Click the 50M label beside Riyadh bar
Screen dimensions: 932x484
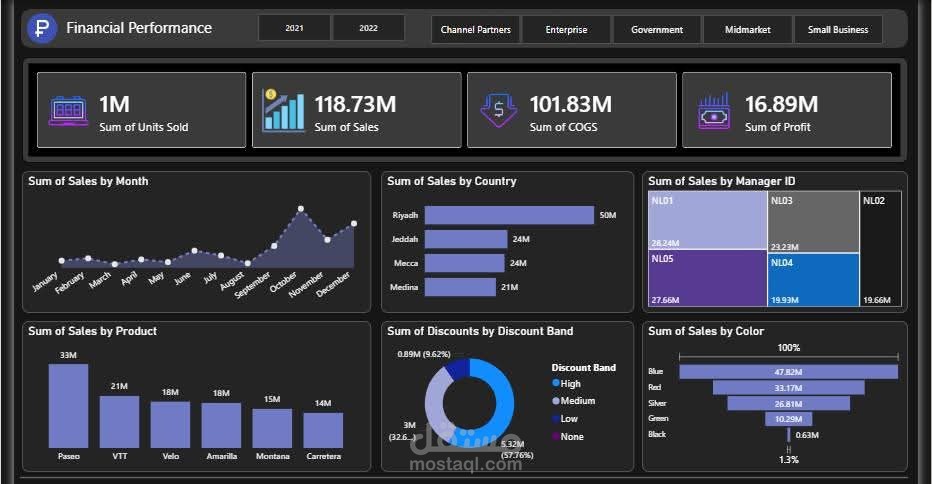coord(607,215)
